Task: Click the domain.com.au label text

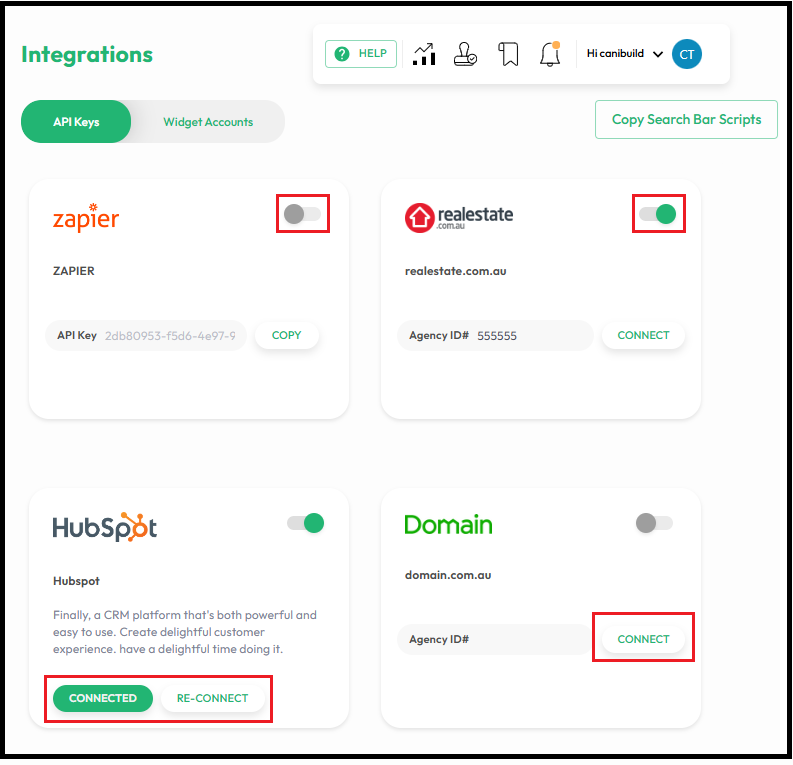Action: point(448,575)
